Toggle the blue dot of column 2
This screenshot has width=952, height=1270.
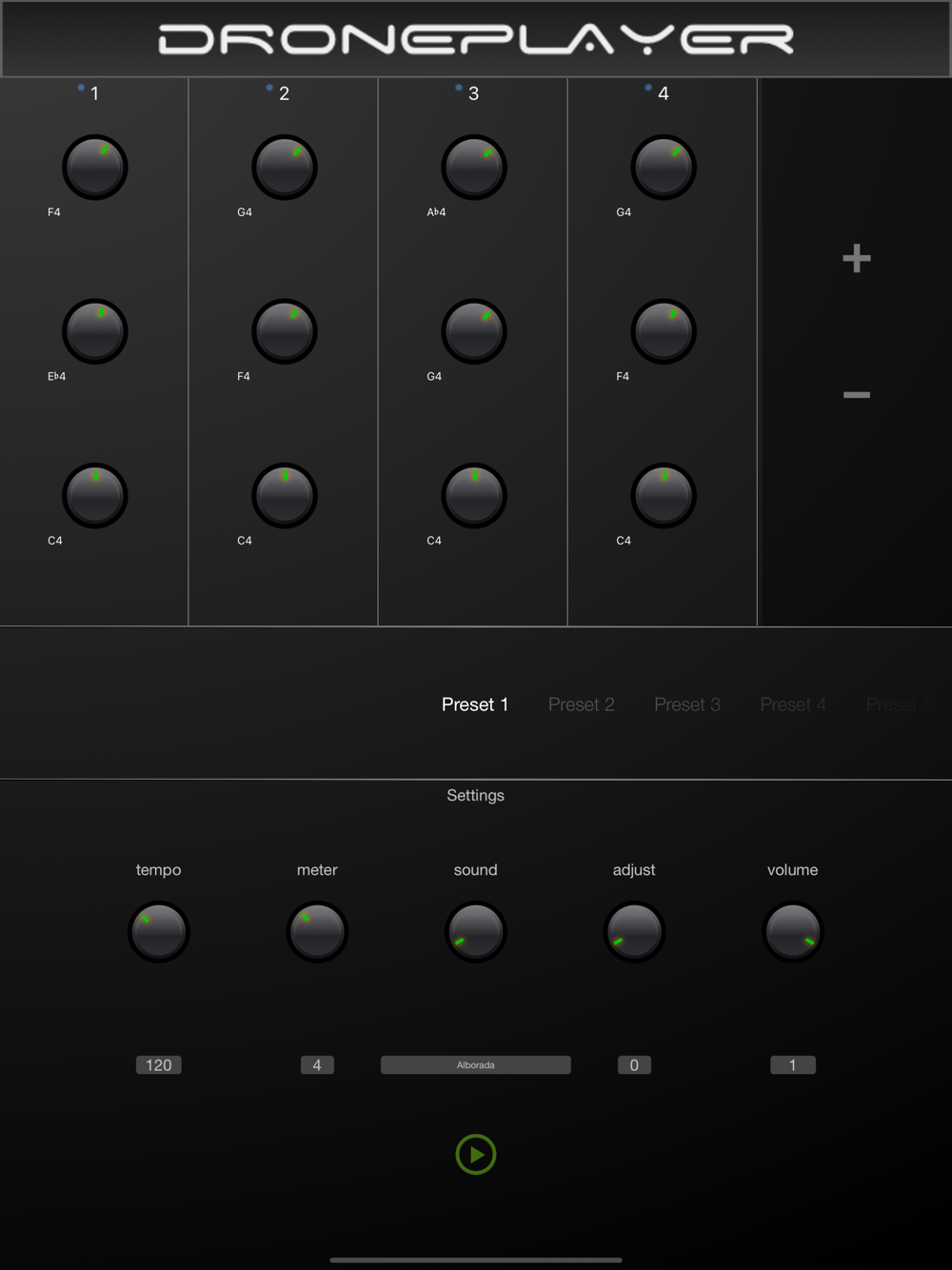(x=269, y=88)
